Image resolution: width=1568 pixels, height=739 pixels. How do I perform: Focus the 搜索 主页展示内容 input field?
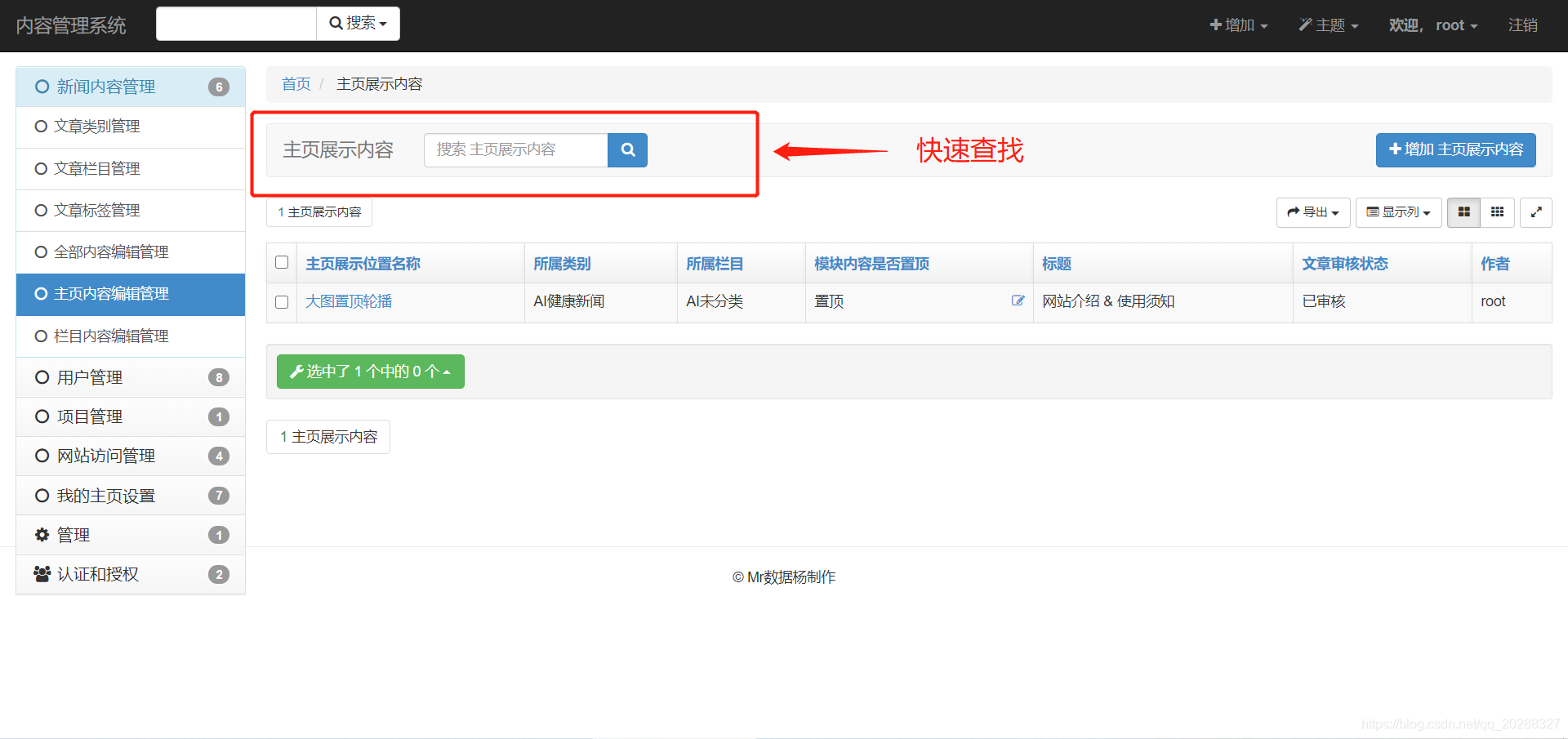pyautogui.click(x=516, y=150)
